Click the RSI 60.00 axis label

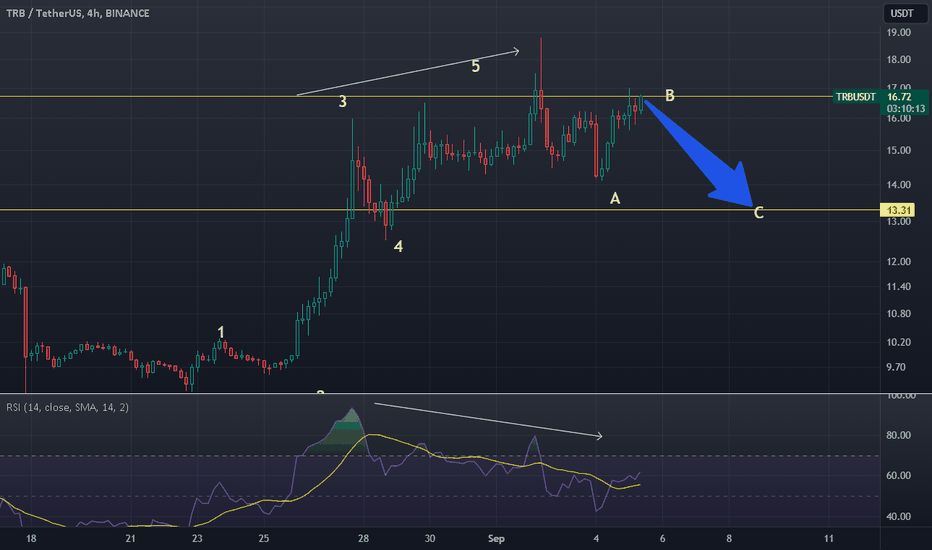[899, 476]
